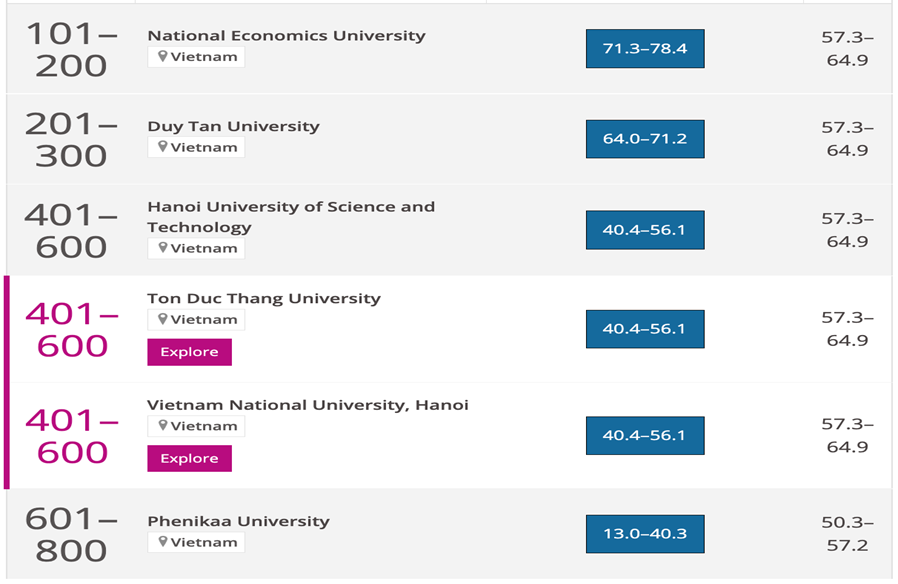This screenshot has height=584, width=898.
Task: Click location pin icon under National Economics University
Action: (163, 56)
